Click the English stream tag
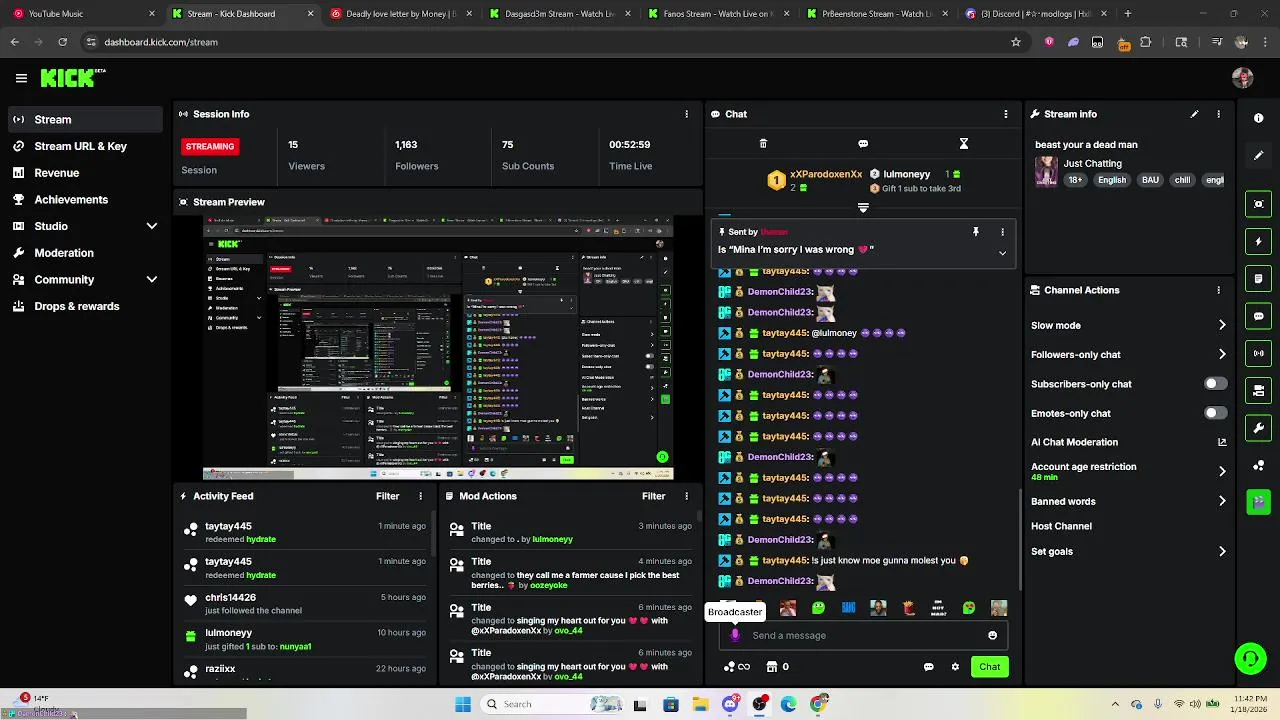Screen dimensions: 1280x720 [1111, 180]
